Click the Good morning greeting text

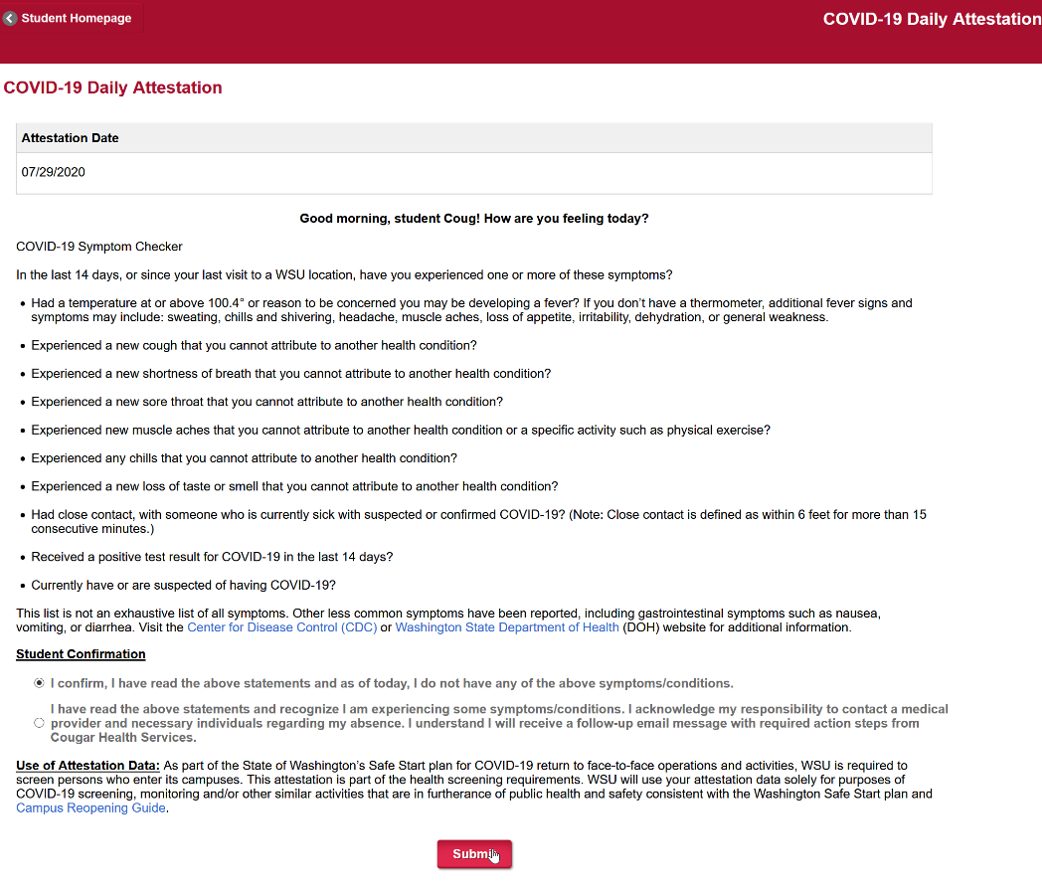coord(474,218)
